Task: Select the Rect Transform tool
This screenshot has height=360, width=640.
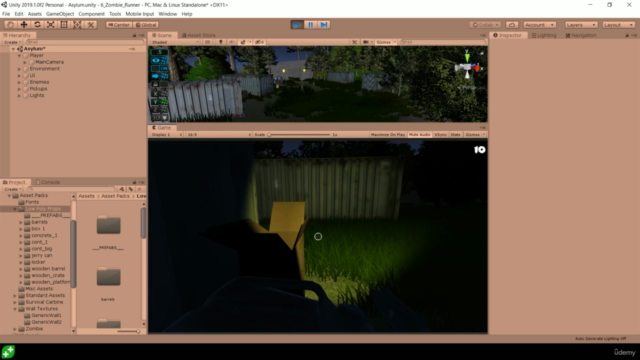Action: [64, 25]
